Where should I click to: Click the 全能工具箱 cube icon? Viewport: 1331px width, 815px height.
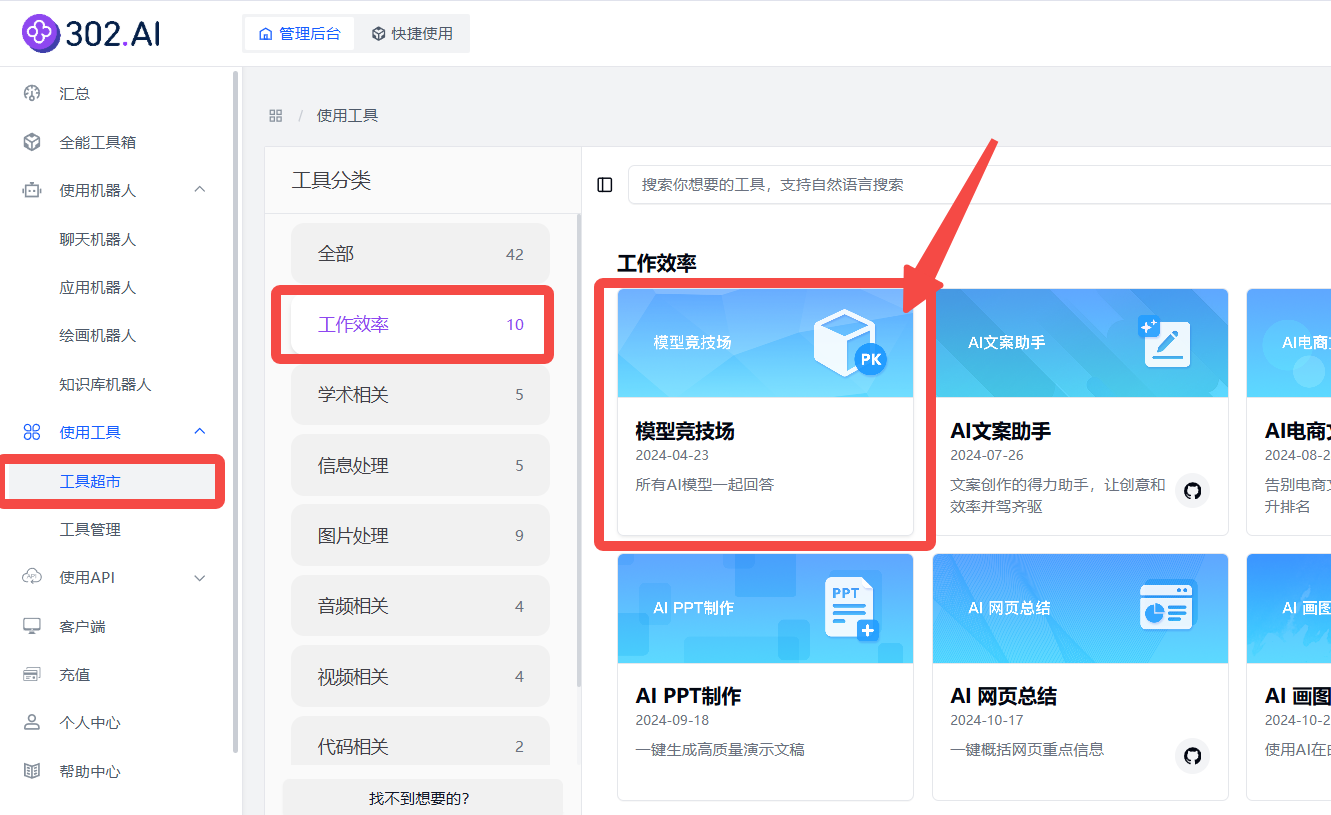32,142
